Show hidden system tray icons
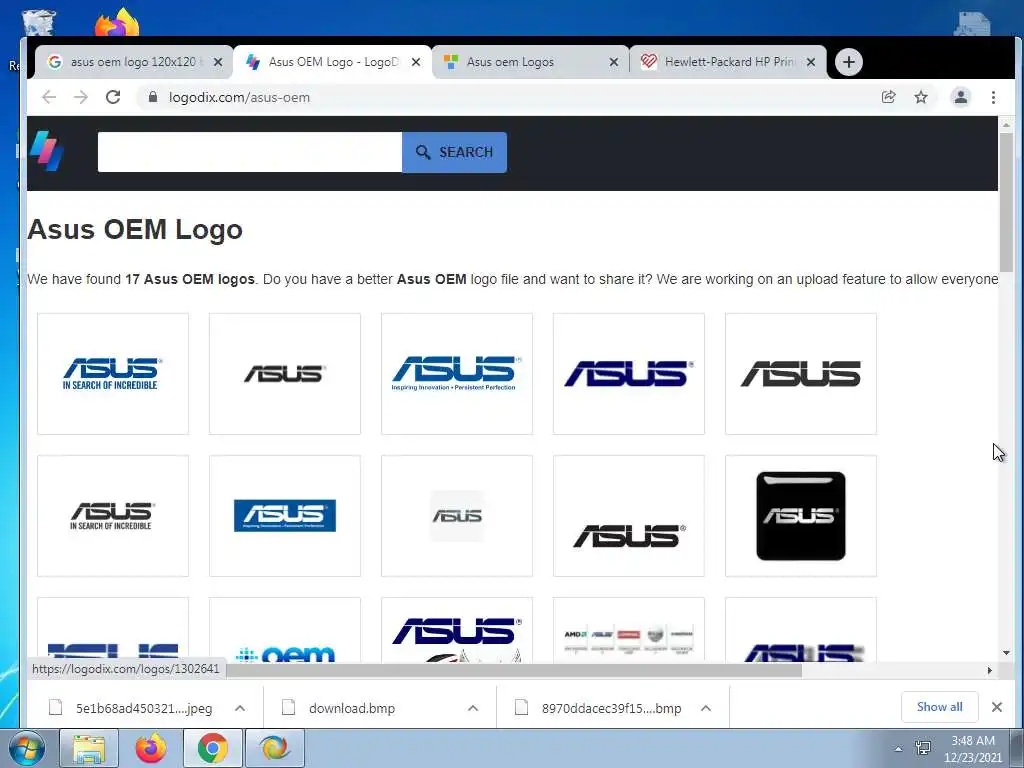The image size is (1024, 768). pyautogui.click(x=898, y=749)
